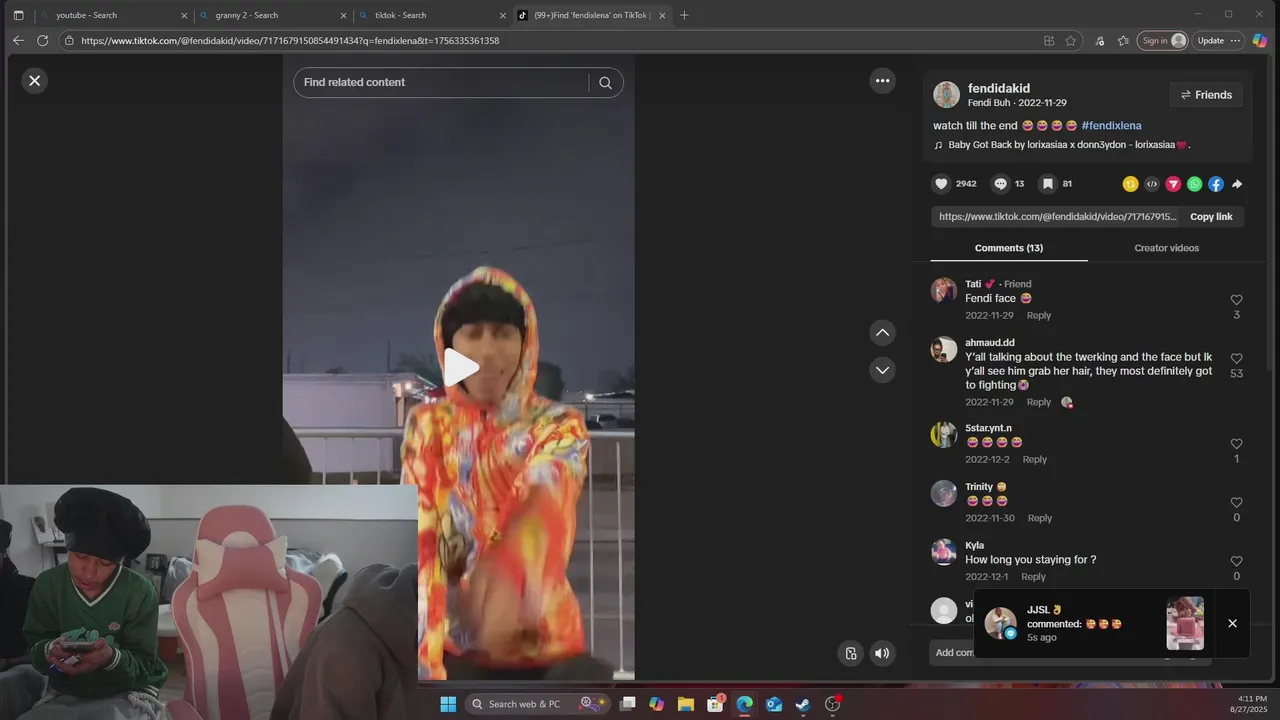Open the browser apps icon in address bar
This screenshot has height=720, width=1280.
[1048, 41]
